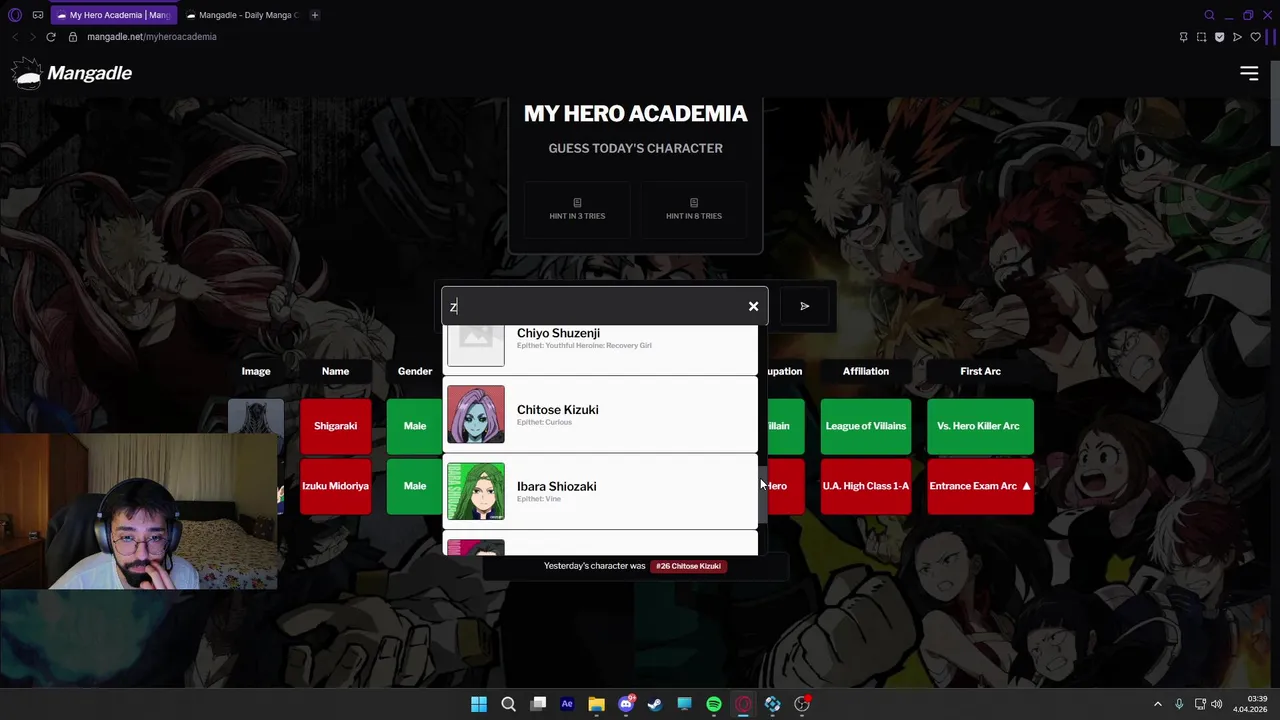Click the address bar URL

click(152, 37)
